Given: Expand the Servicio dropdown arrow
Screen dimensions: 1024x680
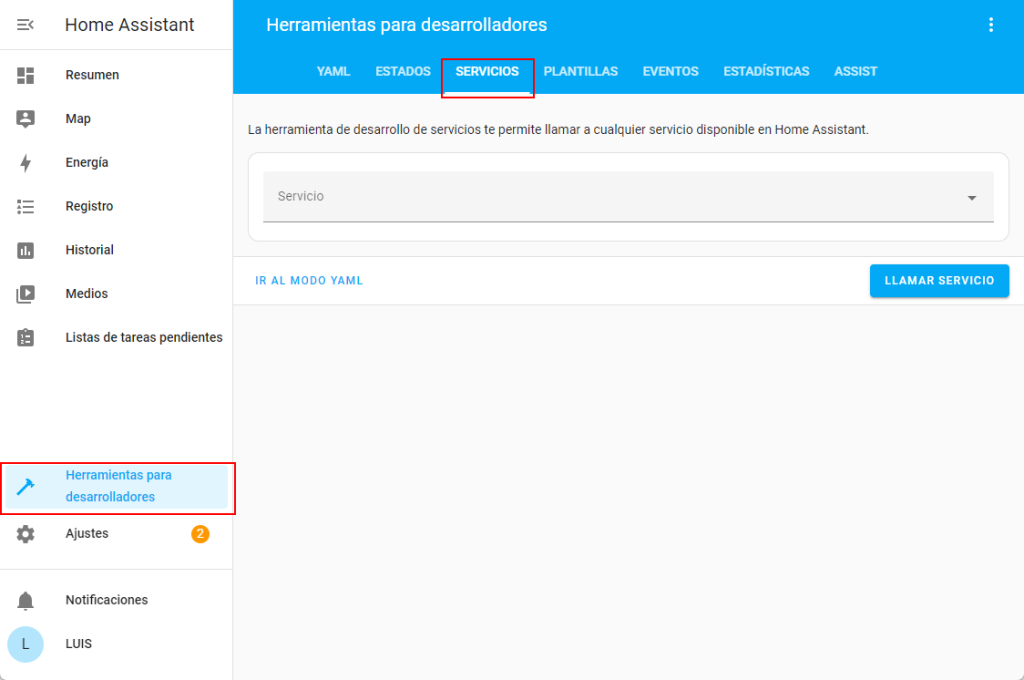Looking at the screenshot, I should tap(971, 198).
